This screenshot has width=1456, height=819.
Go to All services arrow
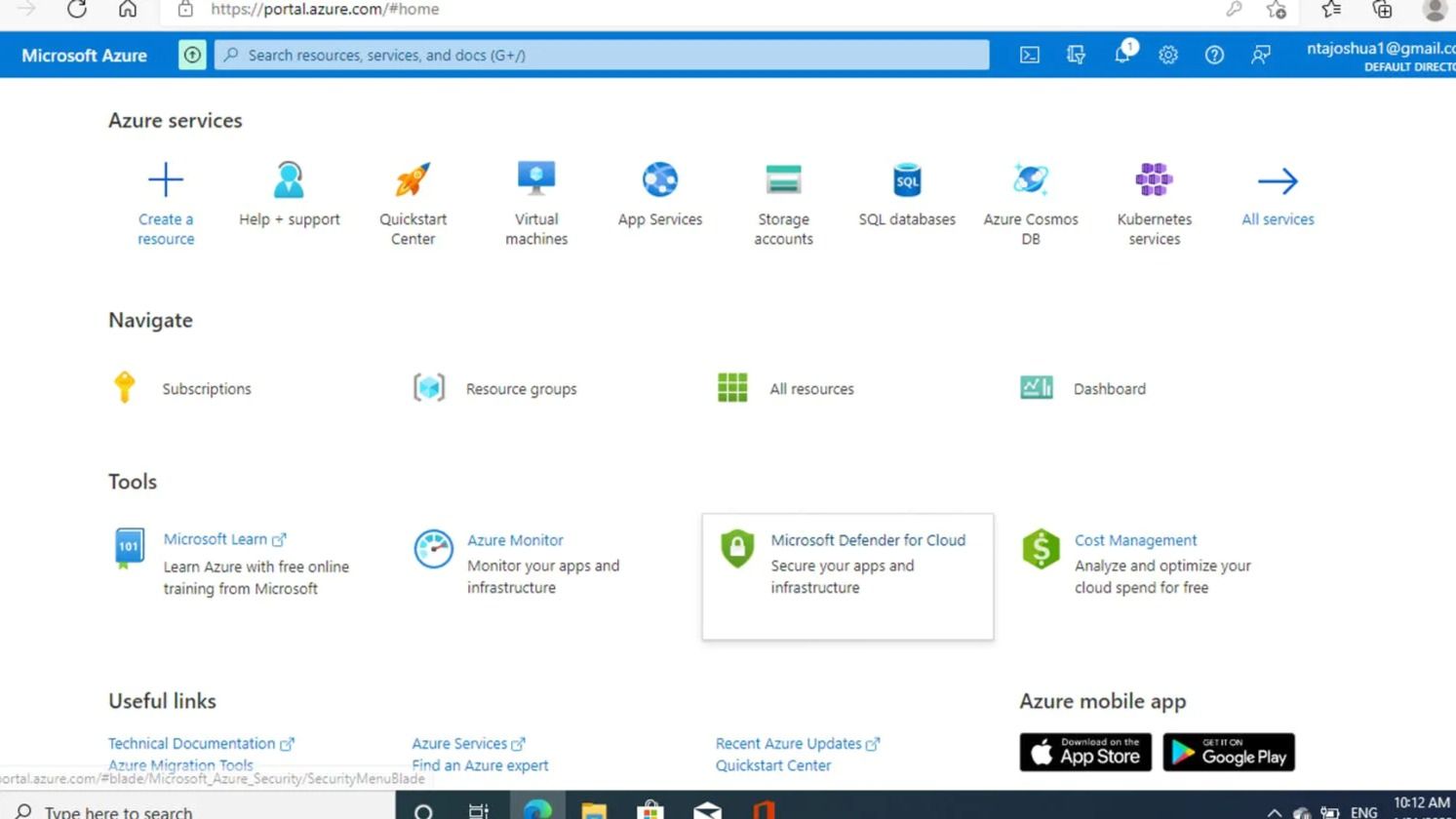[x=1278, y=181]
